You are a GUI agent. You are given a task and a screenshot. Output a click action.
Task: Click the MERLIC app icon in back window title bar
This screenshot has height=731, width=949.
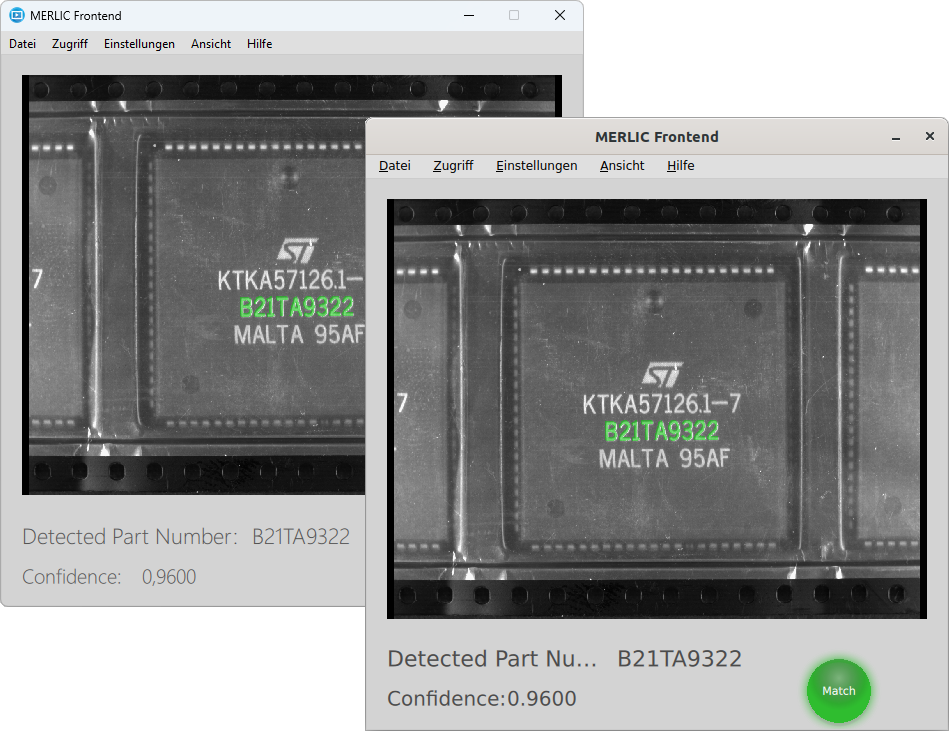click(x=17, y=16)
